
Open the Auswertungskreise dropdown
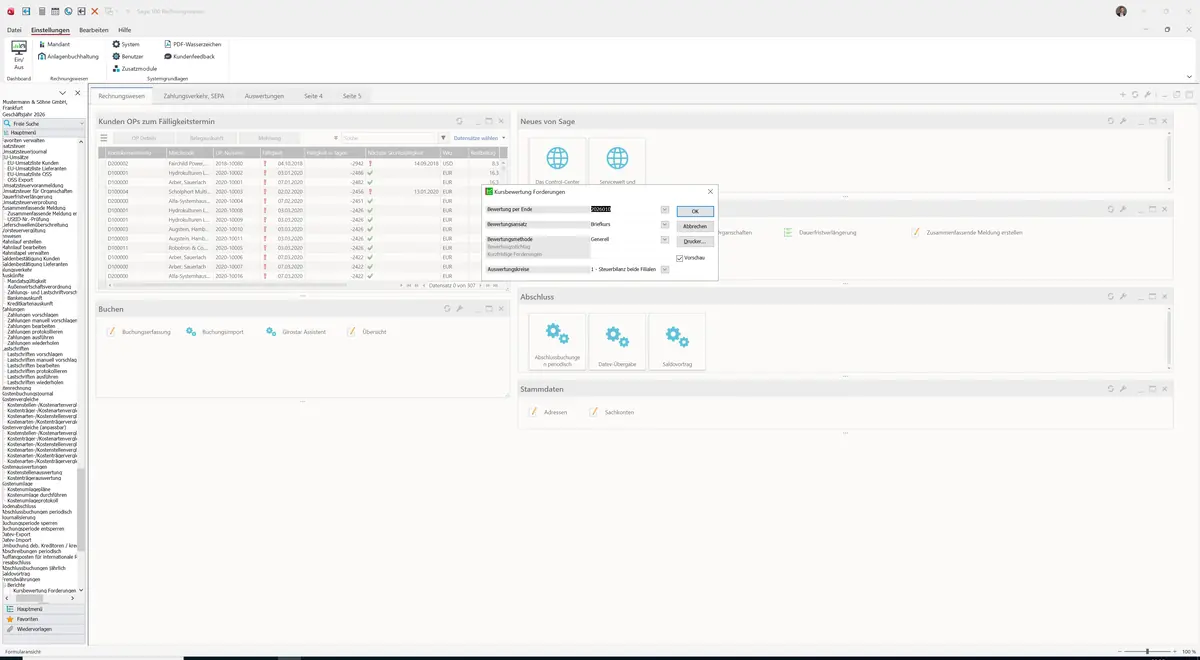[x=665, y=270]
